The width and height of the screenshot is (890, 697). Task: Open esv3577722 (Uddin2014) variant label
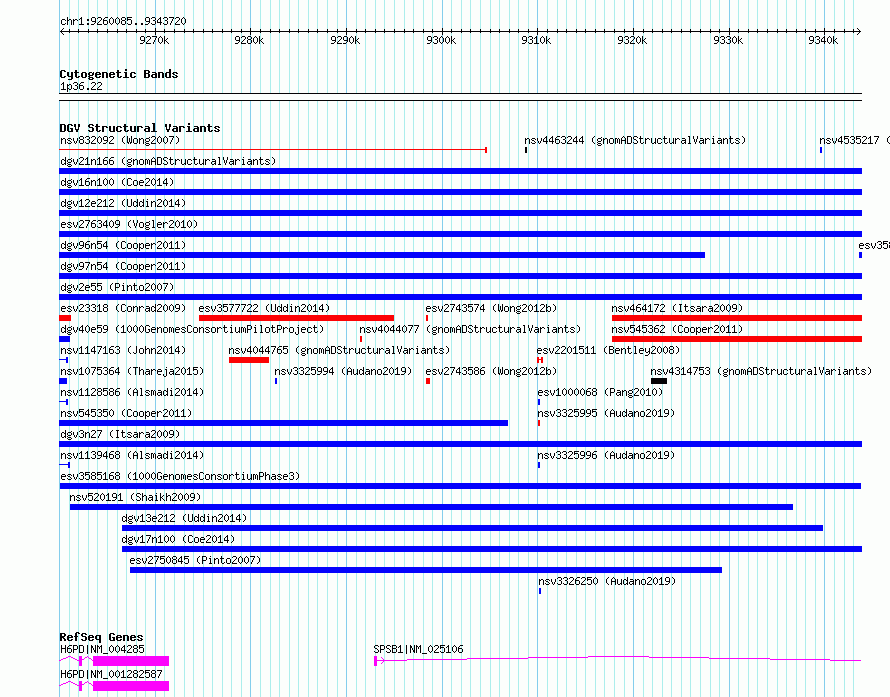coord(264,308)
